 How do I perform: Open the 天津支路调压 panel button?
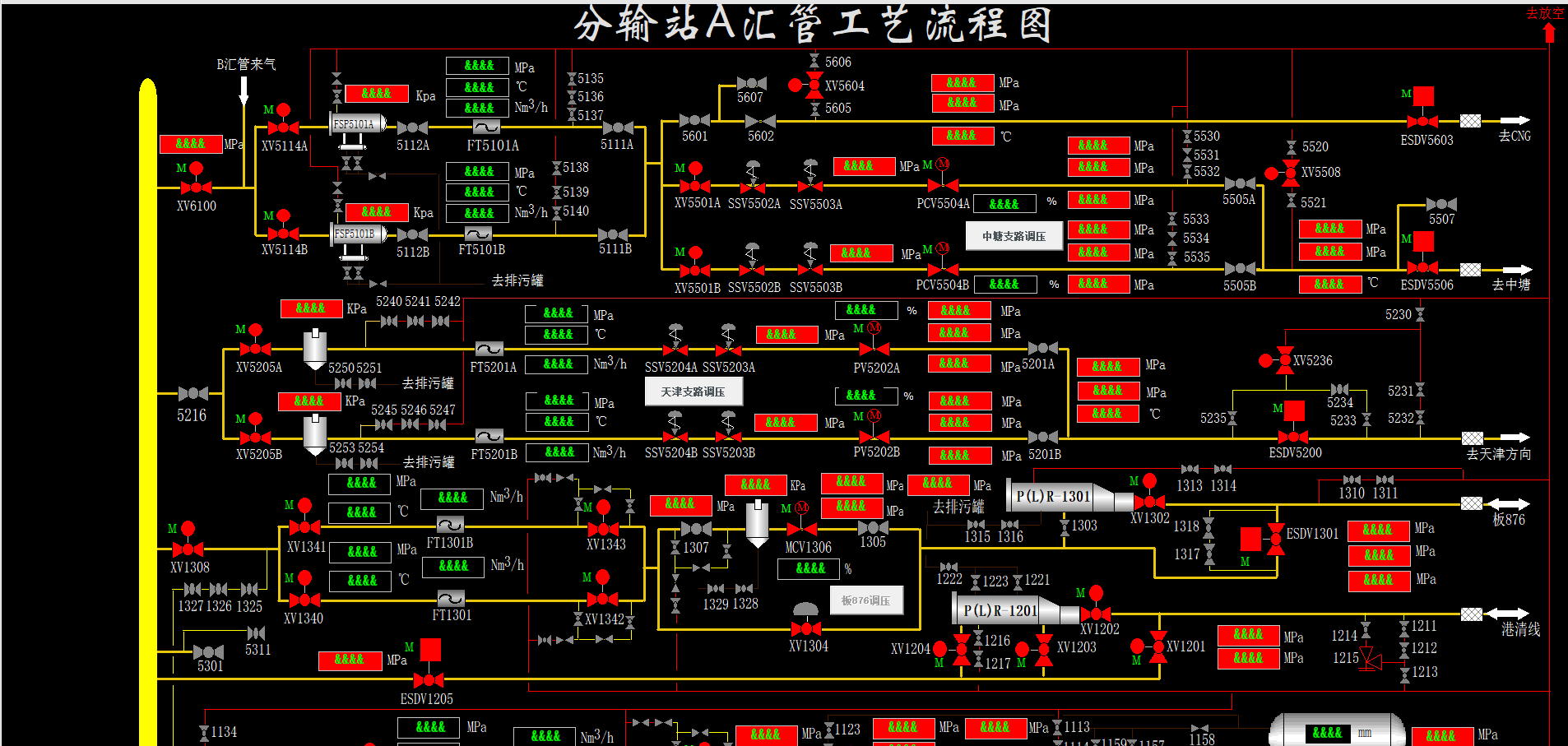point(693,392)
